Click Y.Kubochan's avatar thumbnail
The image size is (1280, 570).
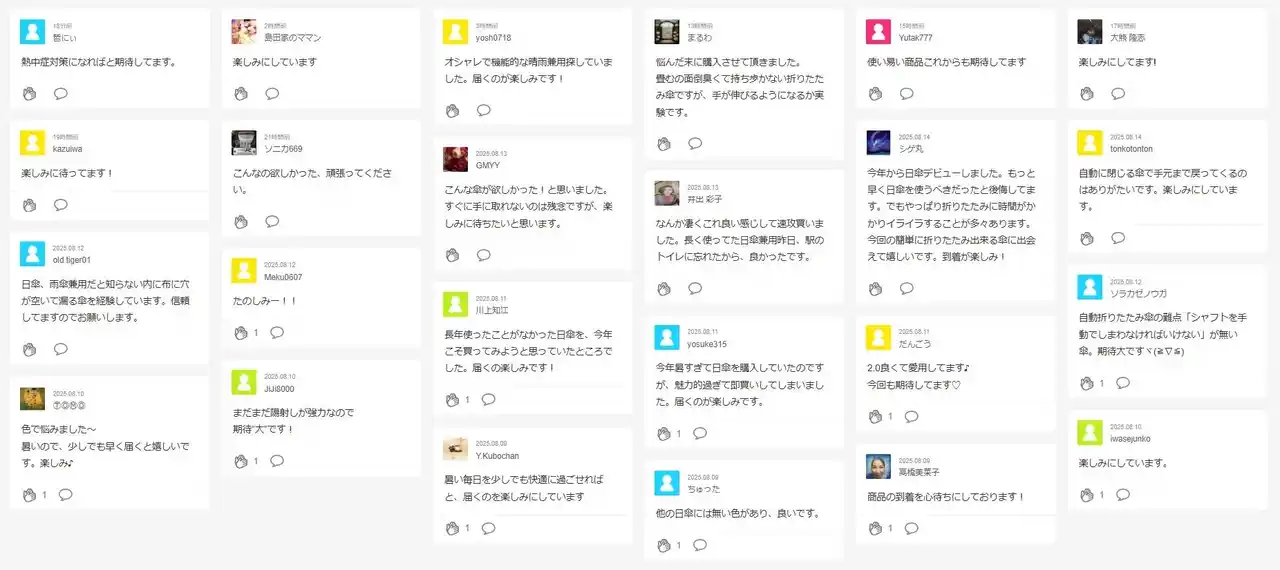coord(455,449)
